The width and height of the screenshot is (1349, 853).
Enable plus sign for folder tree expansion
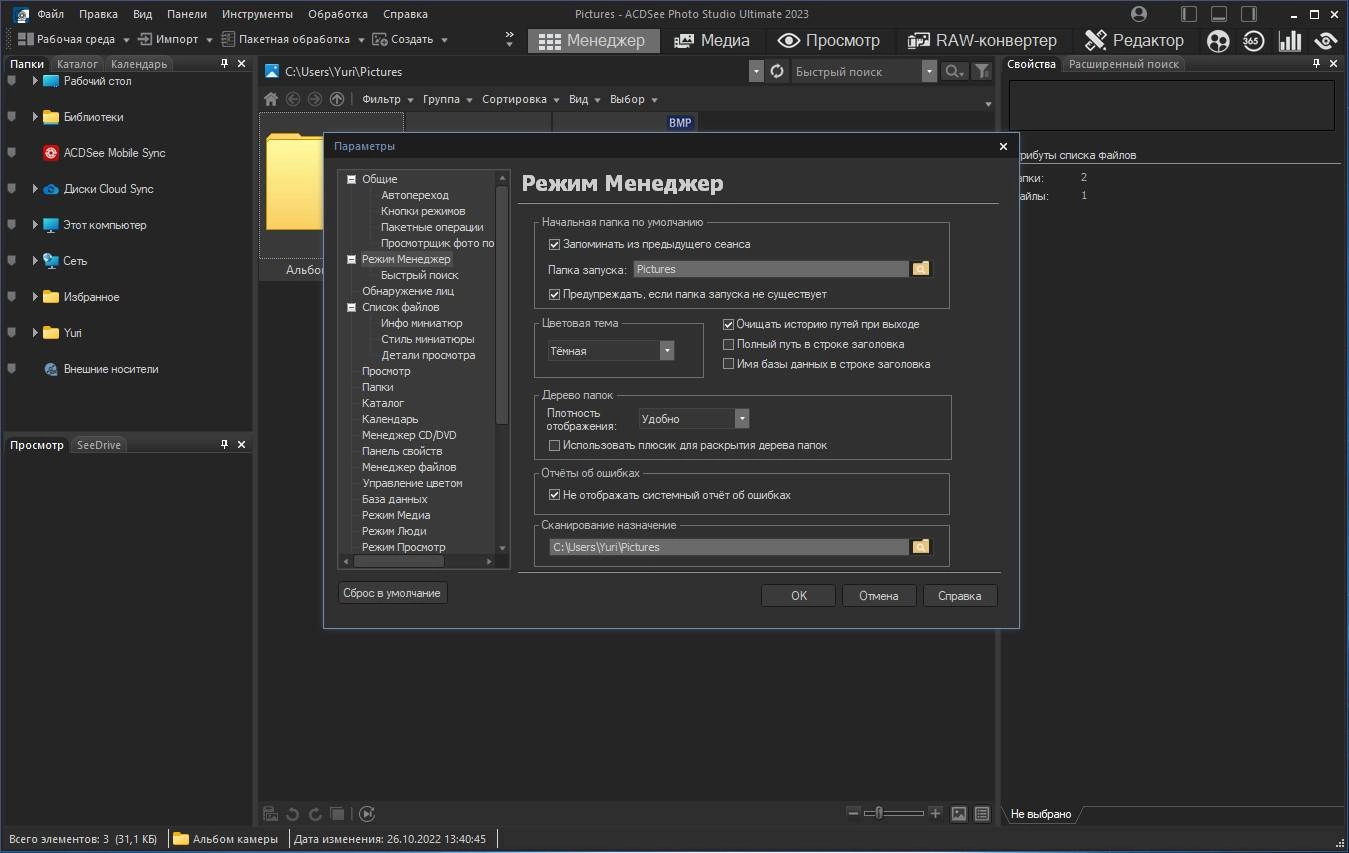[x=554, y=445]
